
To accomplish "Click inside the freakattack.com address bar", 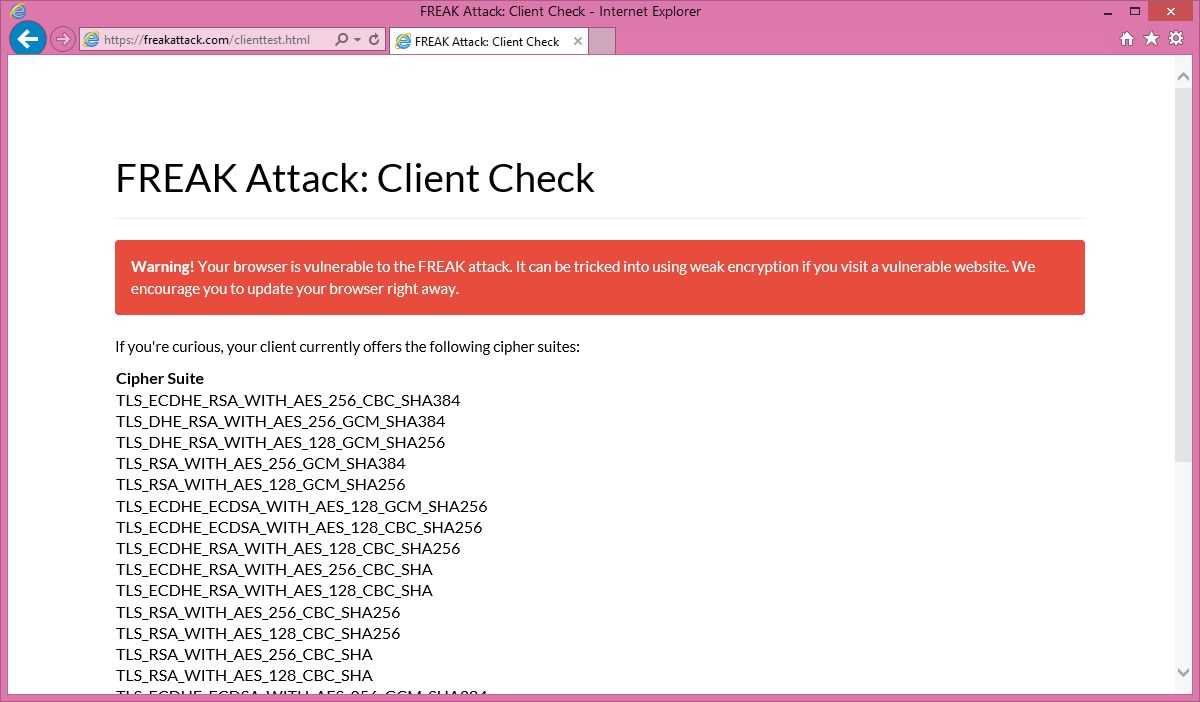I will click(x=210, y=39).
